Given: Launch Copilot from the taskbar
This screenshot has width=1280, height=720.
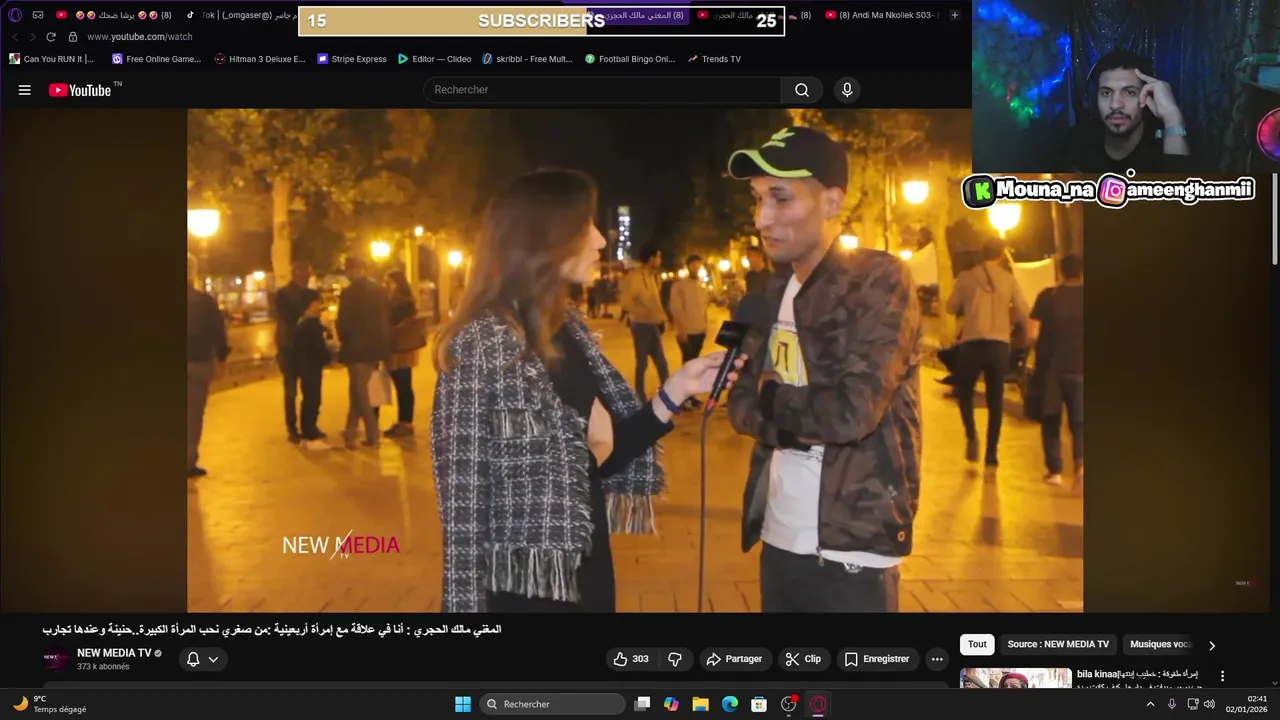Looking at the screenshot, I should coord(671,704).
